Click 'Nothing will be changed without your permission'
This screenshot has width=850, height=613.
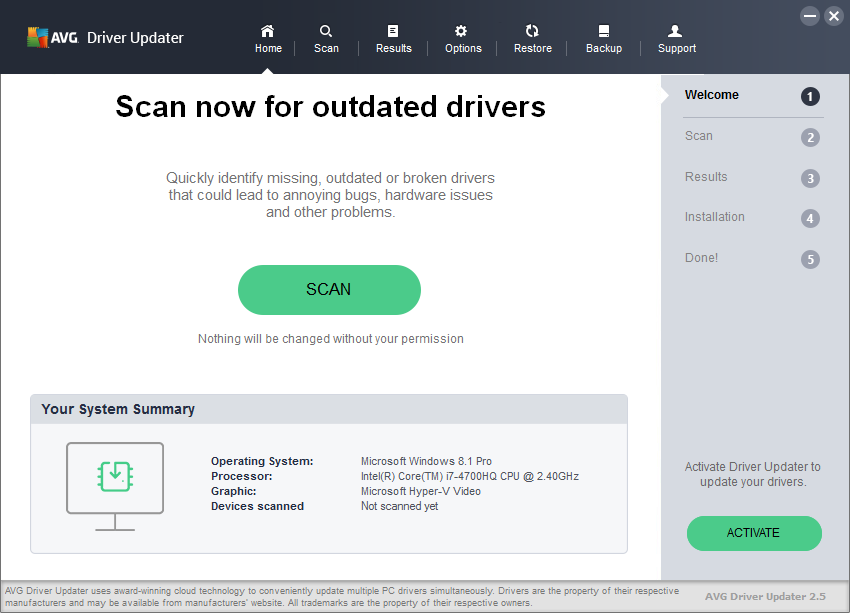331,339
